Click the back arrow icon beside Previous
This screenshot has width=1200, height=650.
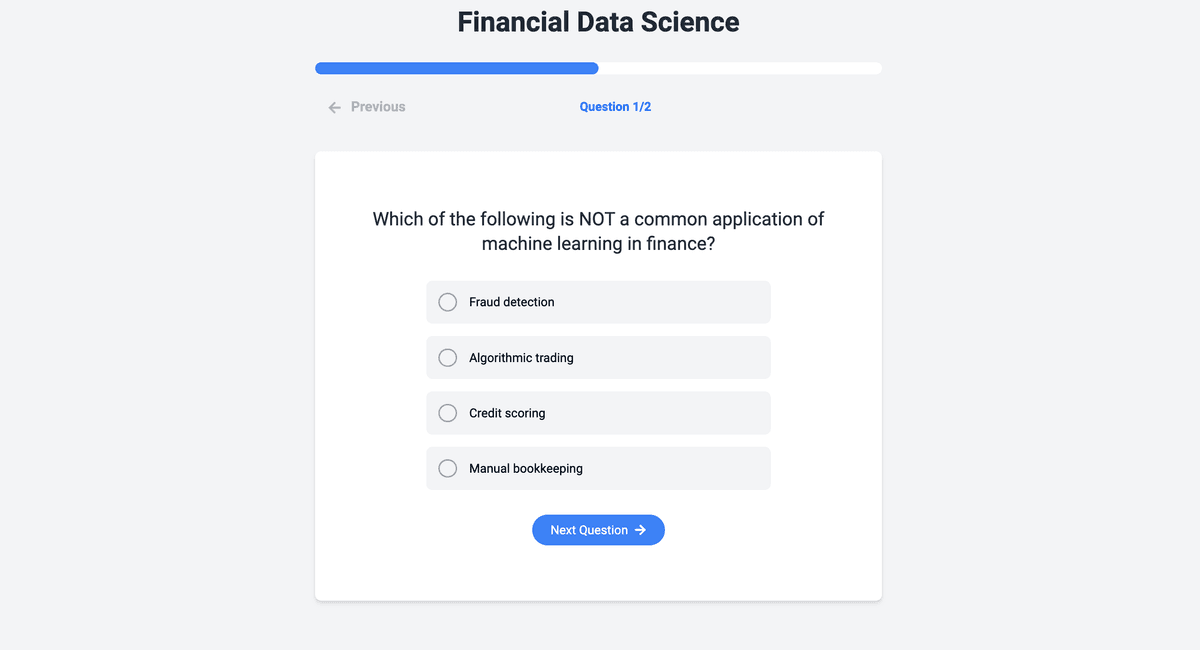[334, 106]
